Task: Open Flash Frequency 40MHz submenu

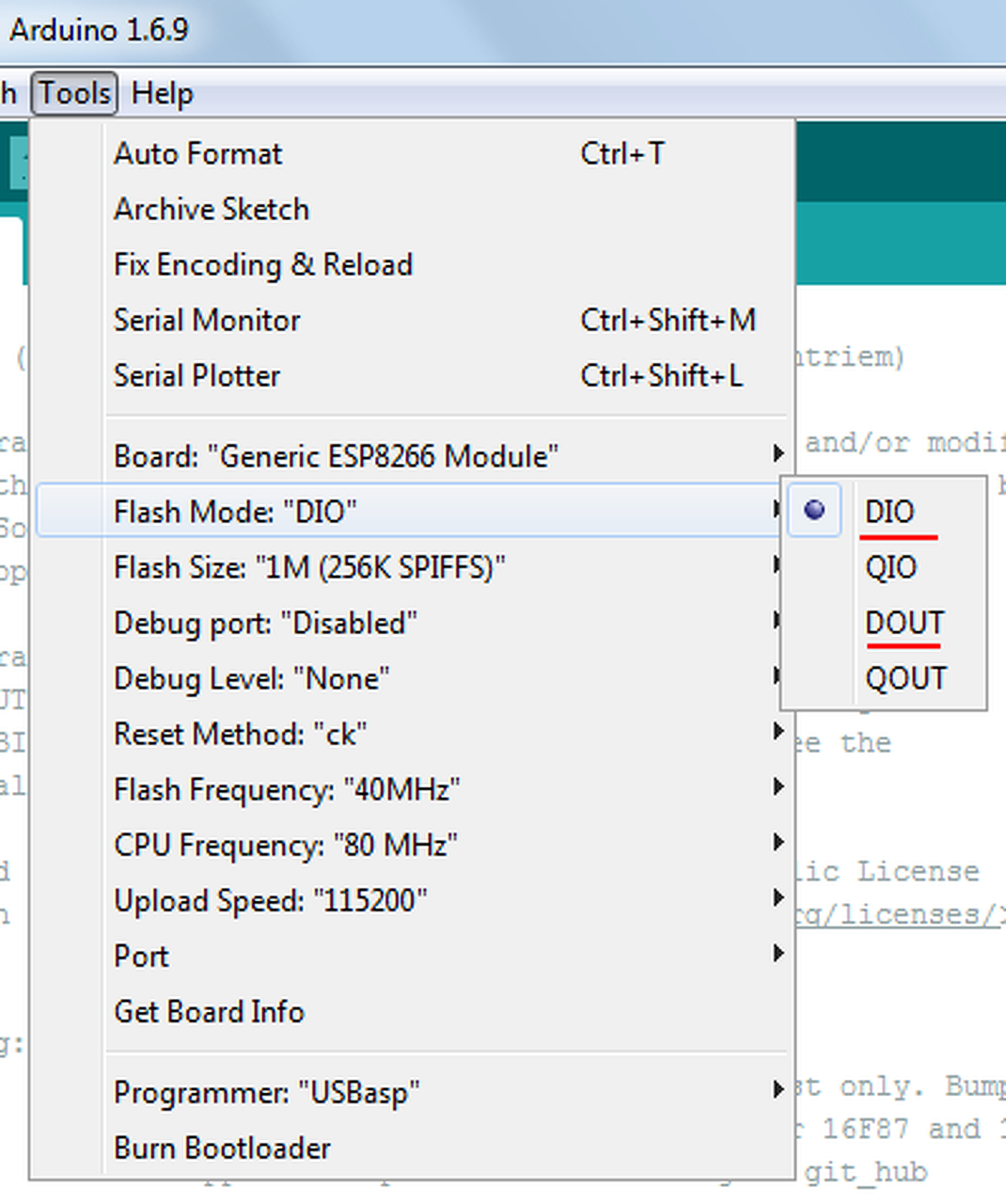Action: (412, 789)
